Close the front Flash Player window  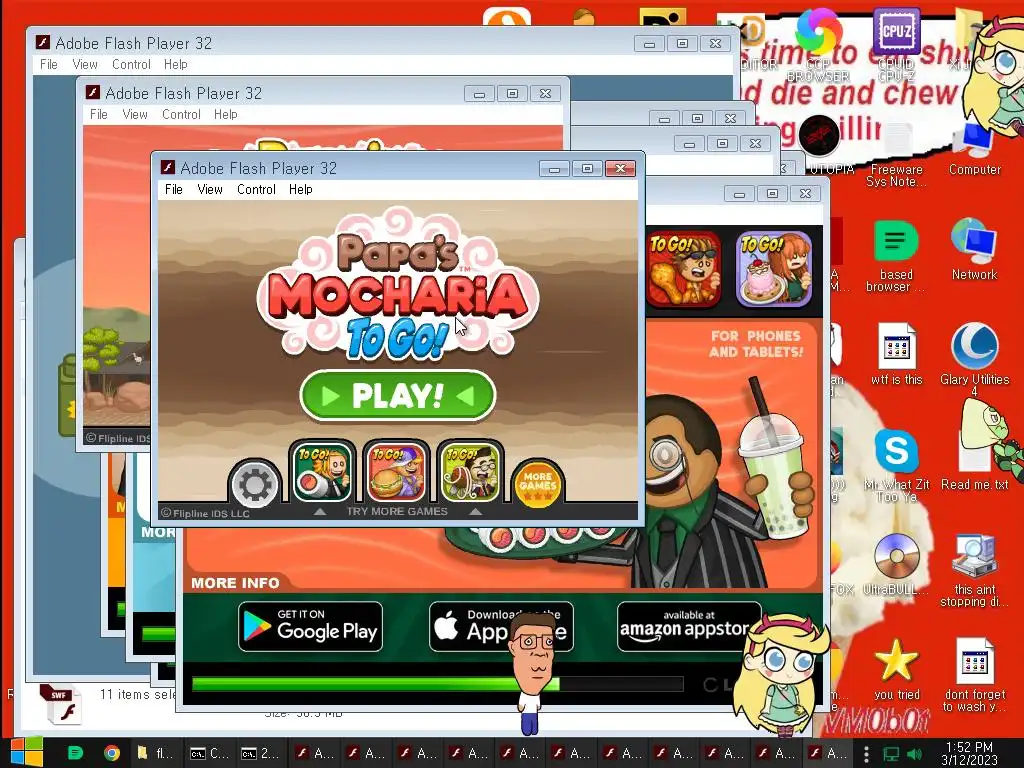click(620, 168)
